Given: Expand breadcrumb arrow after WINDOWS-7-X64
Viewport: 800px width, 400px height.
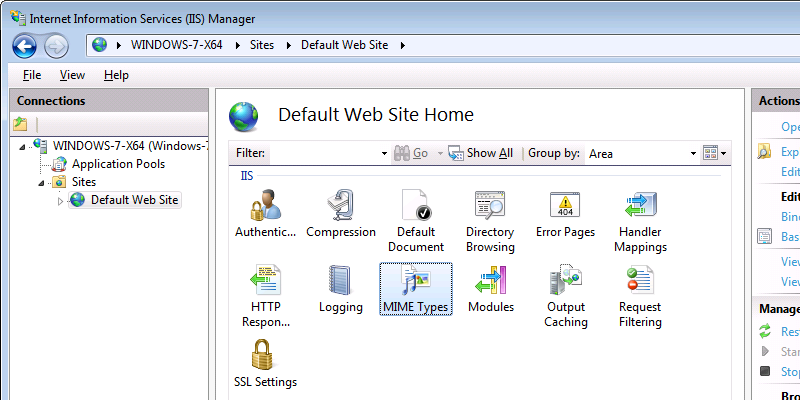Looking at the screenshot, I should pyautogui.click(x=238, y=45).
